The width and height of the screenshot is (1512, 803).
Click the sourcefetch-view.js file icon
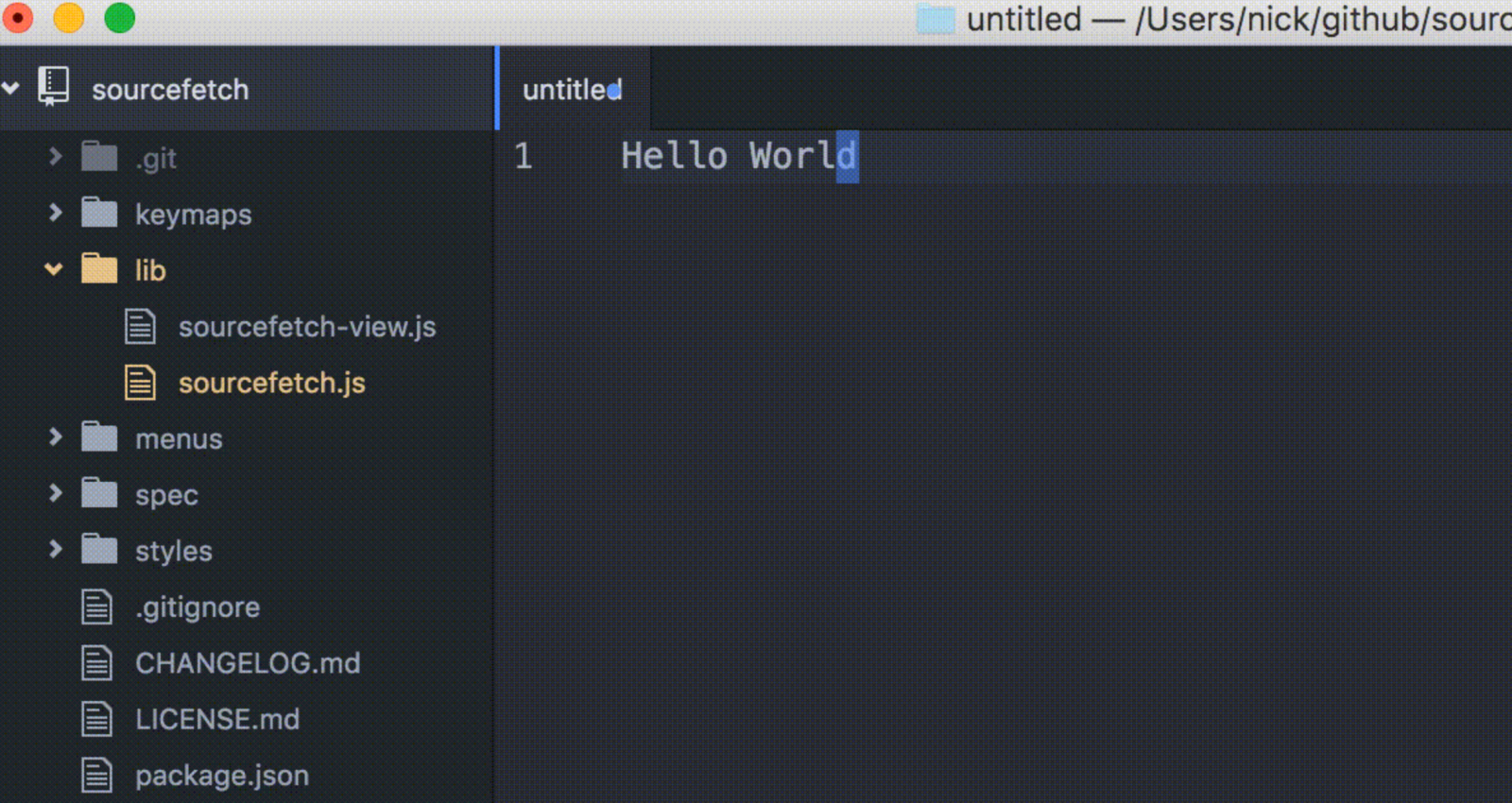coord(140,326)
